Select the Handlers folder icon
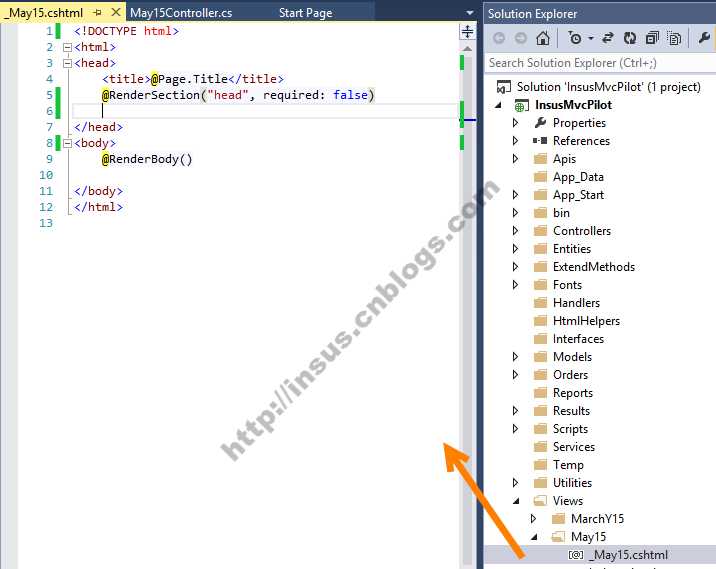This screenshot has height=569, width=716. [541, 303]
